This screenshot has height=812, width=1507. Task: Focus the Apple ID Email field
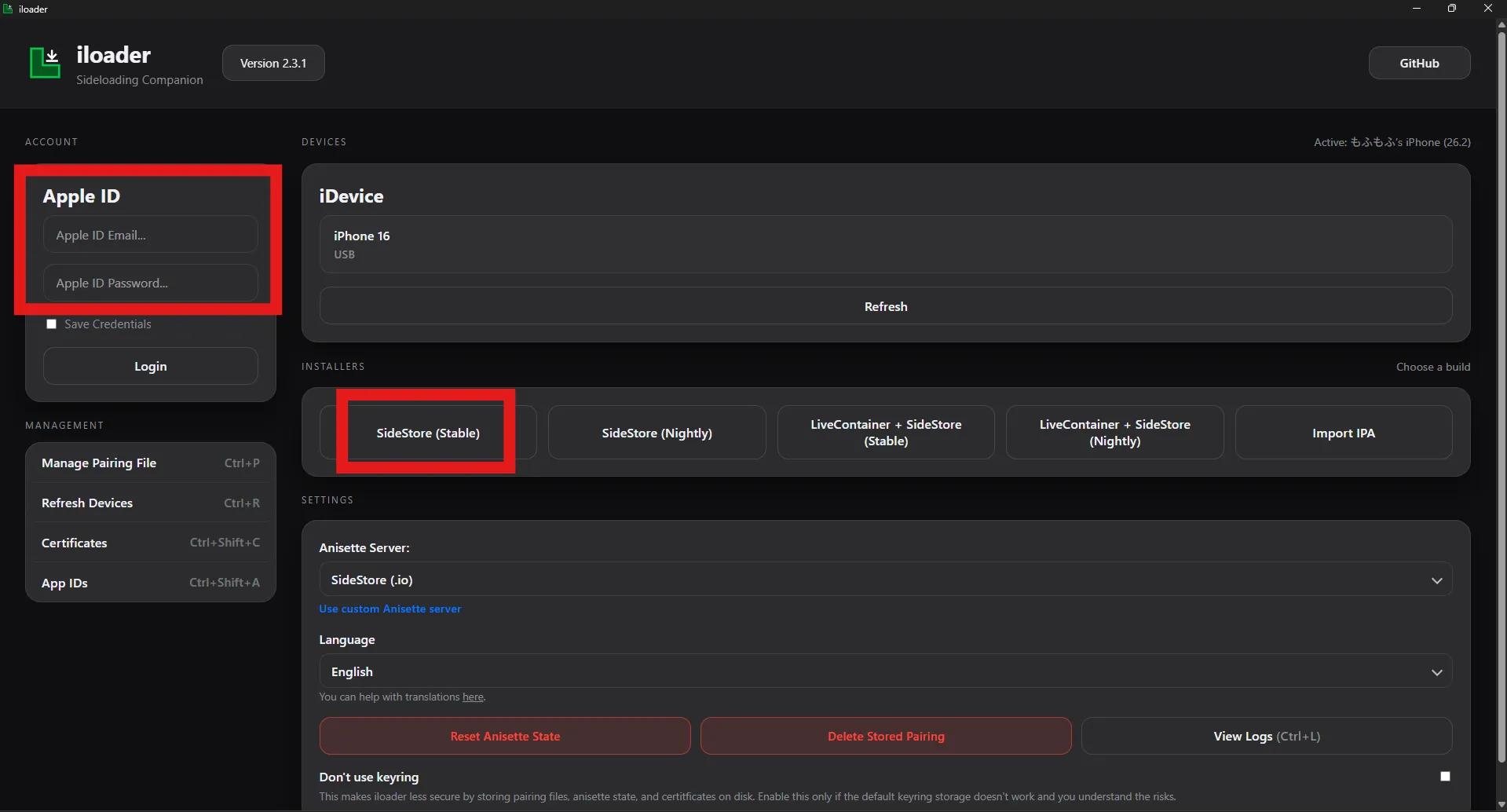(151, 235)
